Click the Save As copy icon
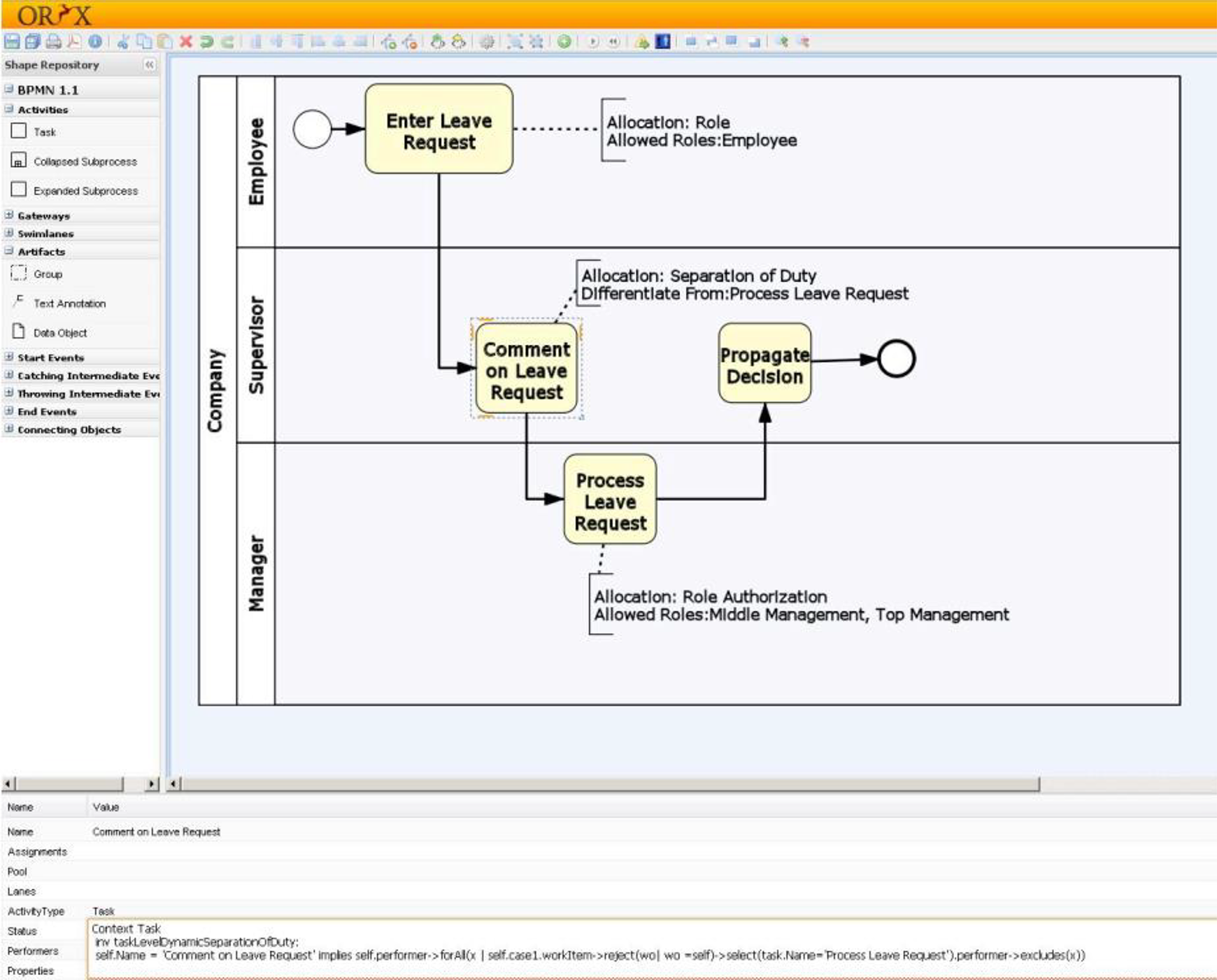 coord(33,41)
